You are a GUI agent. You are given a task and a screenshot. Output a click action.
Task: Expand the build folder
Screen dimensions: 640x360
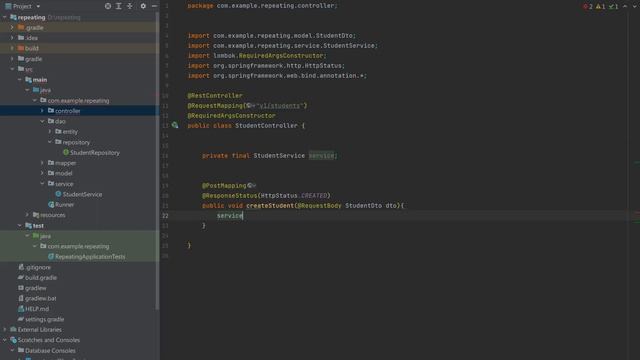12,48
